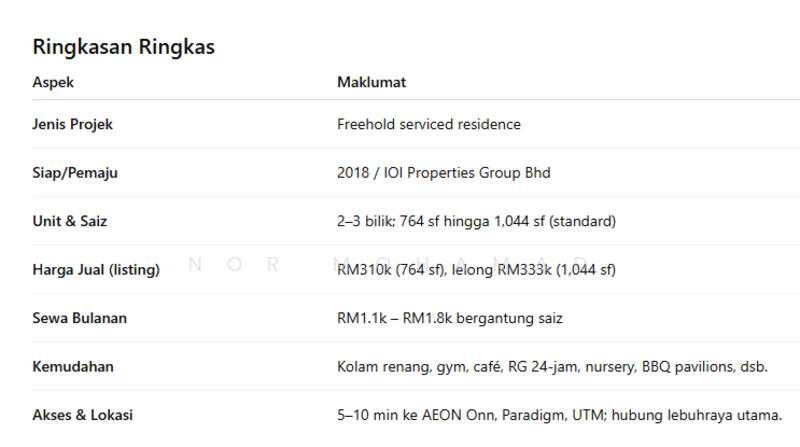Click the Ringkasan Ringkas heading
Screen dimensions: 800x447
(124, 47)
